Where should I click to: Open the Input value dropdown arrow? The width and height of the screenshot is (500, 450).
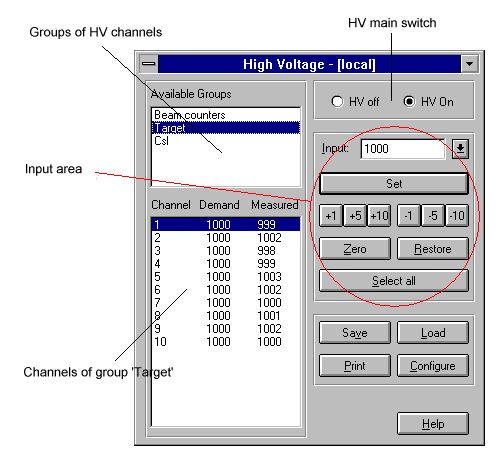tap(460, 149)
